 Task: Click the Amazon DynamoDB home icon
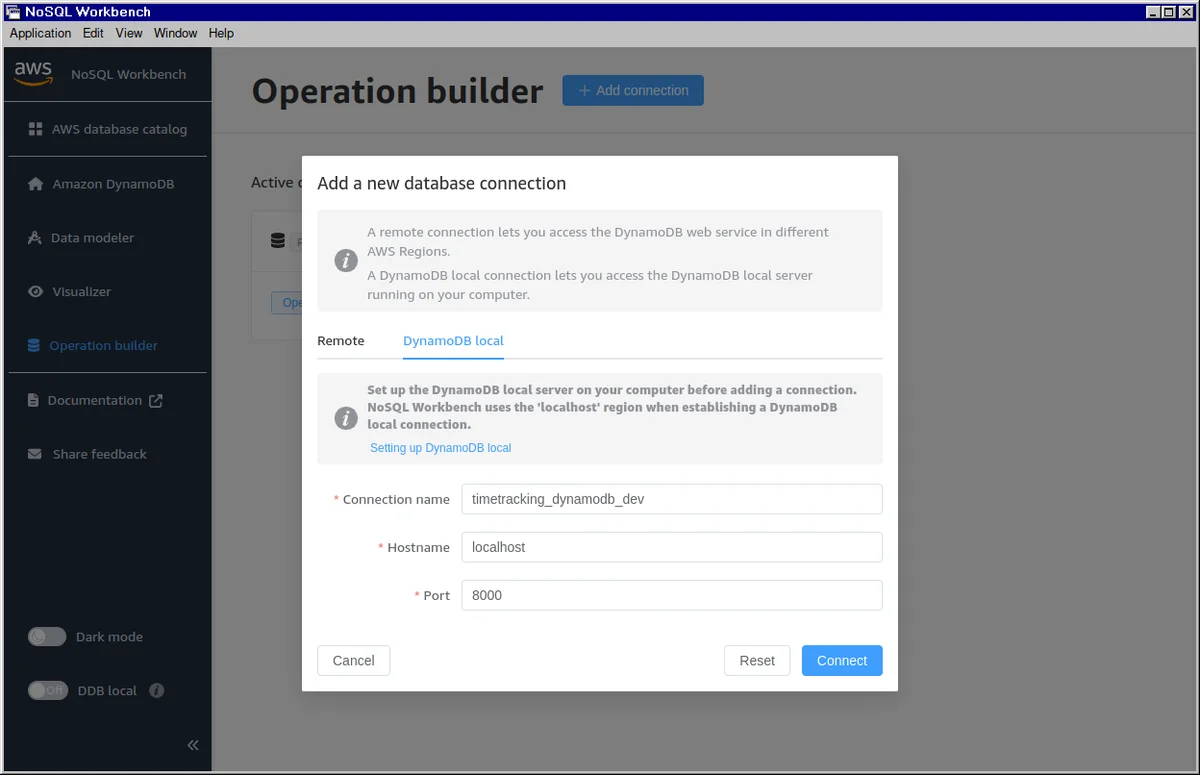(36, 184)
